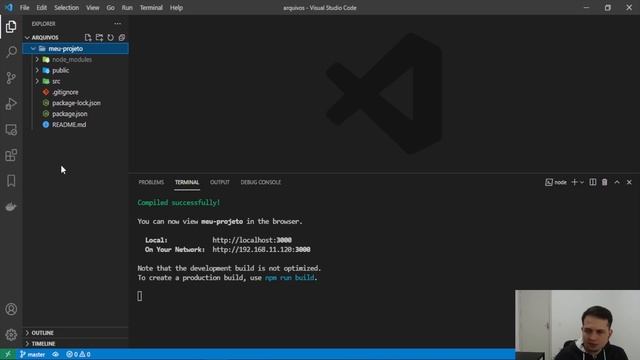Expand the public folder
The image size is (640, 360).
coord(76,70)
